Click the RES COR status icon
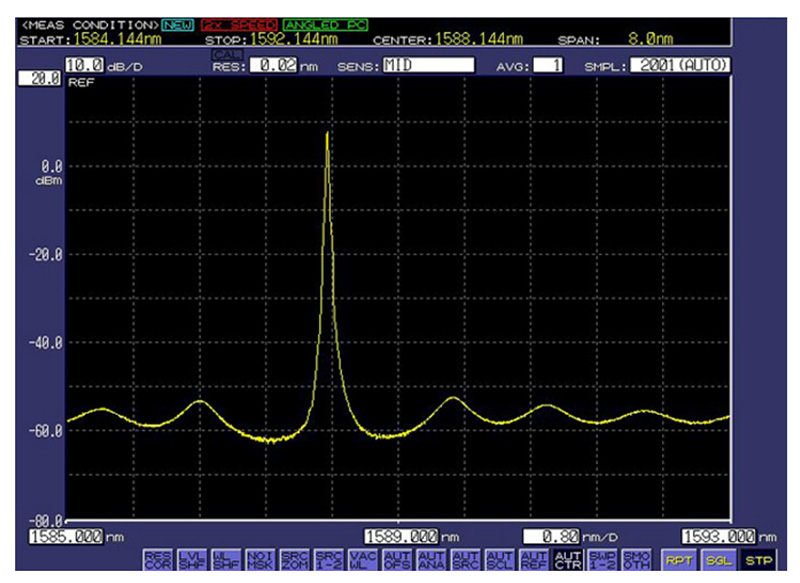This screenshot has height=583, width=800. tap(158, 560)
